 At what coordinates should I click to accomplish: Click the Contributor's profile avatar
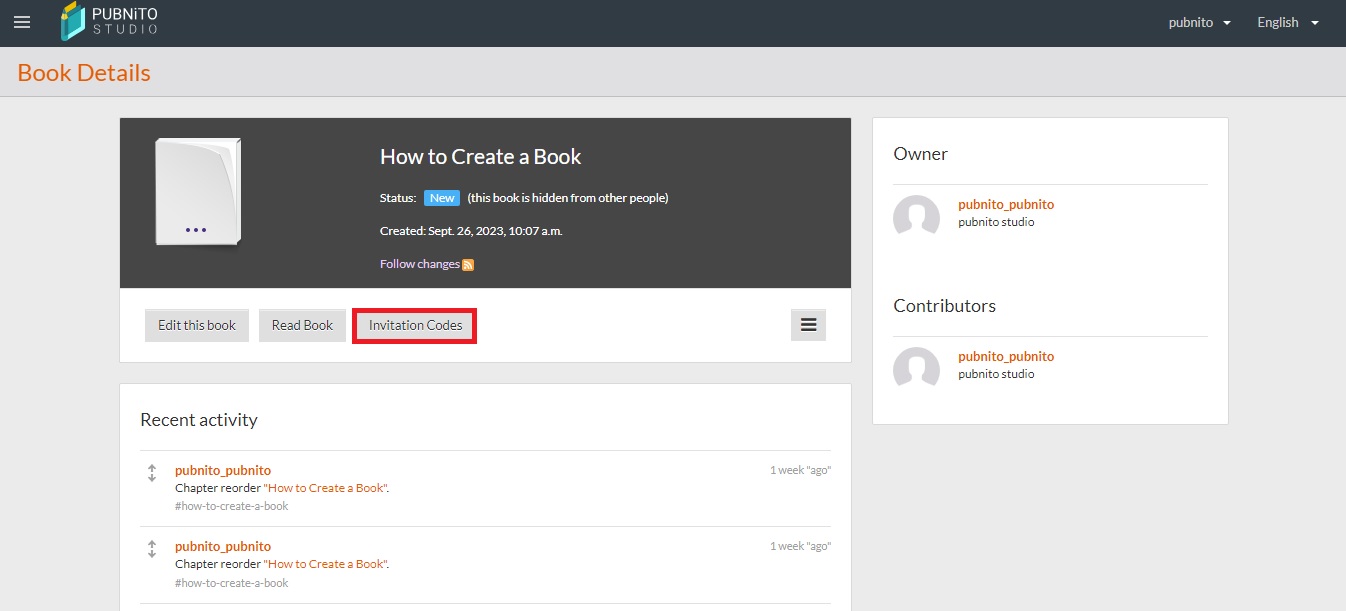916,368
